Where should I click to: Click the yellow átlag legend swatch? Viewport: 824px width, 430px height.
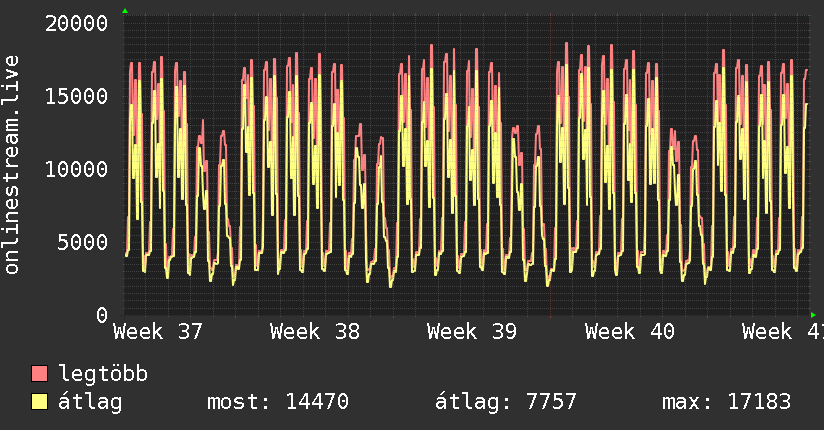[39, 402]
